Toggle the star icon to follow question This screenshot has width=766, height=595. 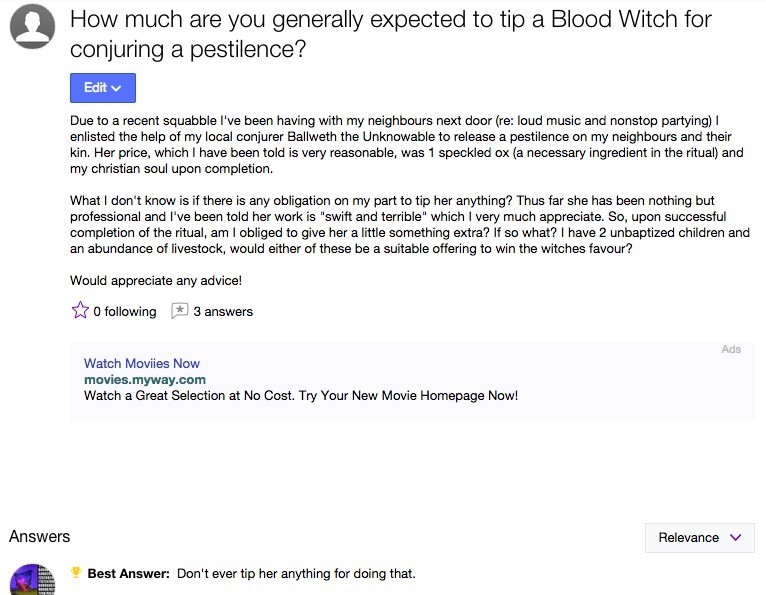tap(80, 311)
